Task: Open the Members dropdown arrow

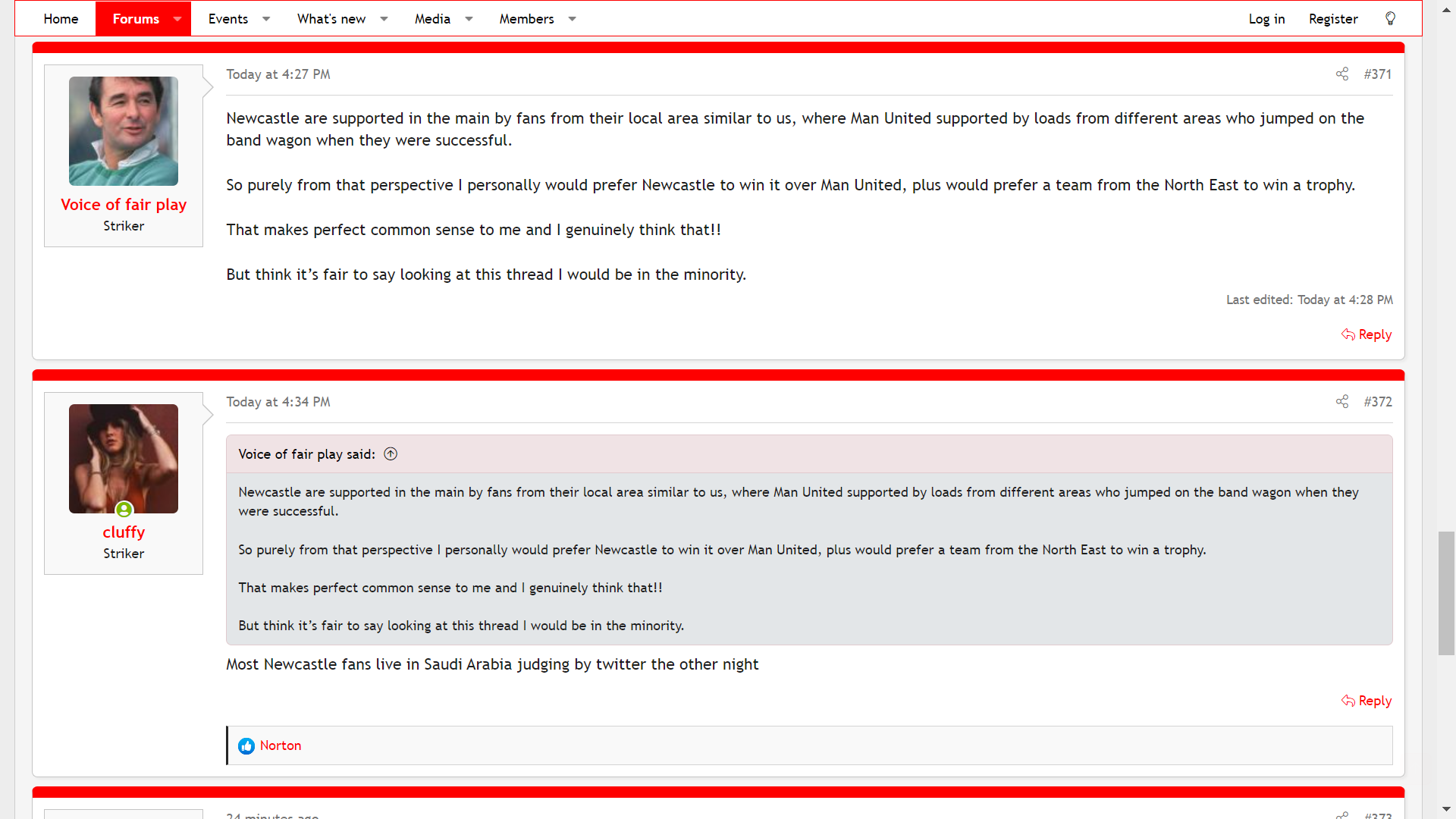Action: (572, 18)
